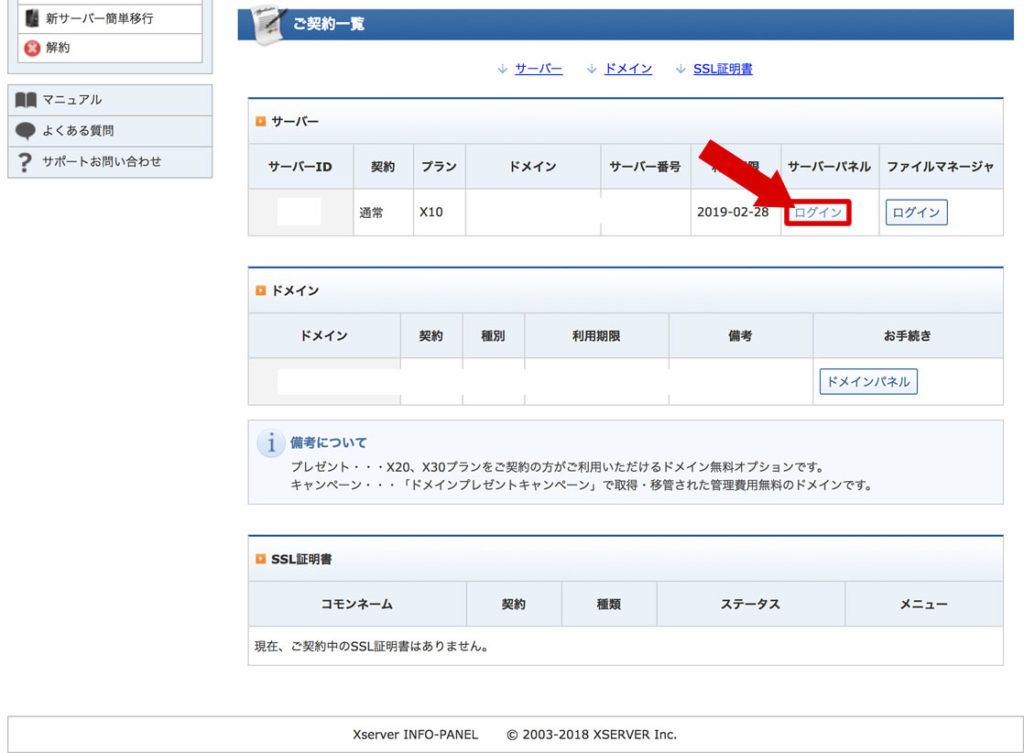Screen dimensions: 1024x753
Task: Open 解約 menu item
Action: 110,48
